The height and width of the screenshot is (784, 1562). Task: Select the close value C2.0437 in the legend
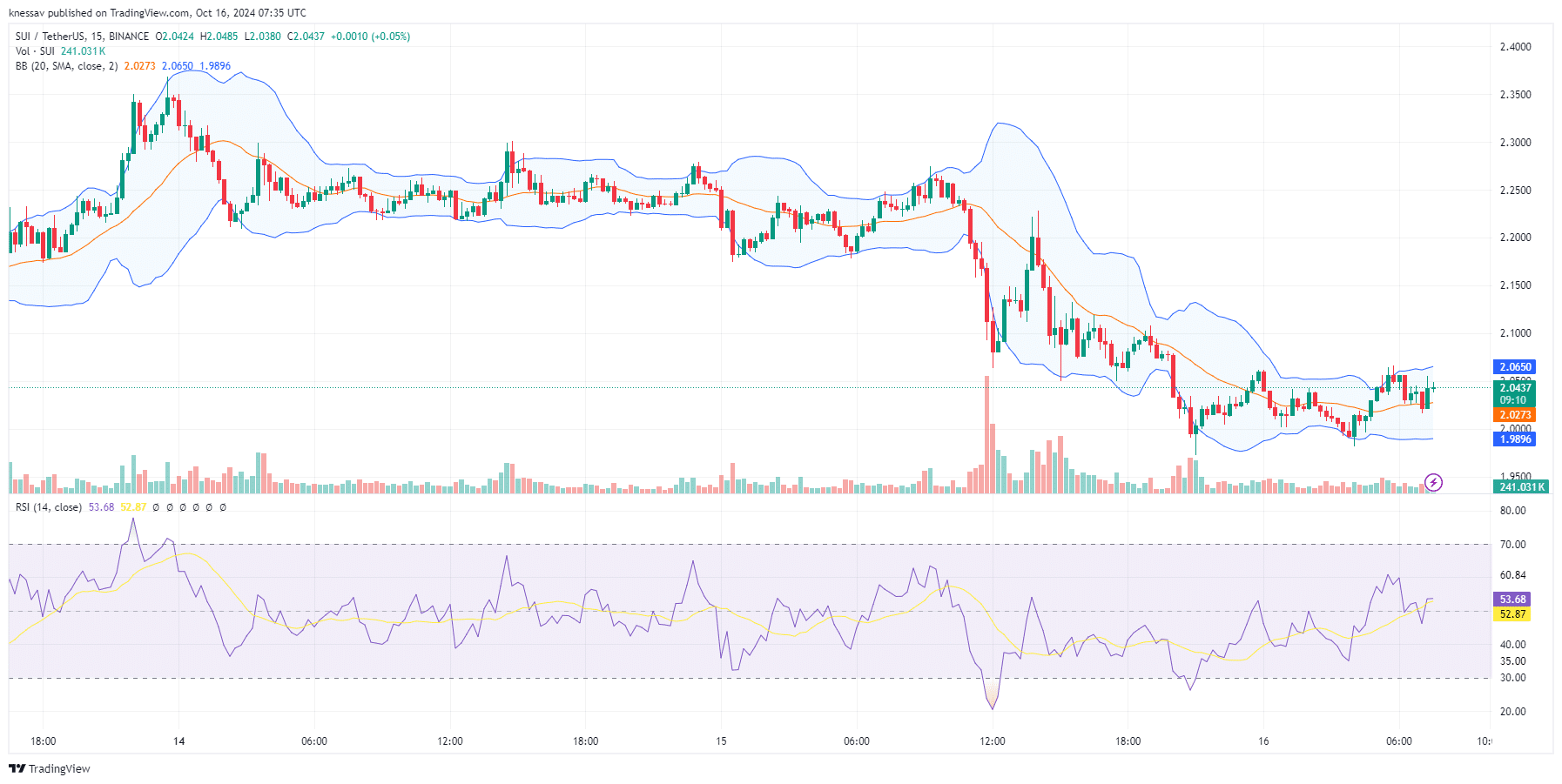pyautogui.click(x=306, y=37)
